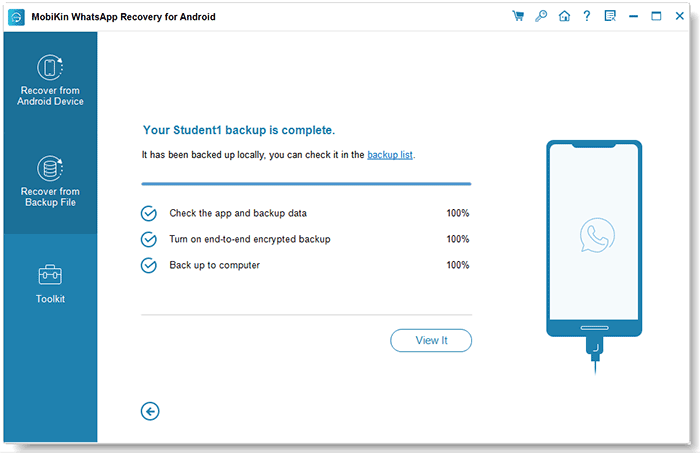Click the WhatsApp logo on phone illustration
The width and height of the screenshot is (700, 453).
click(x=597, y=235)
